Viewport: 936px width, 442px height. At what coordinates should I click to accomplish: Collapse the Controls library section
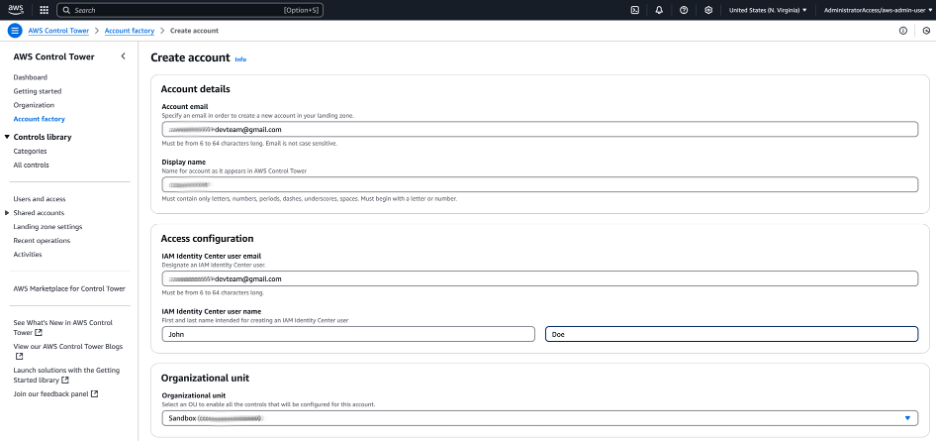[x=7, y=137]
